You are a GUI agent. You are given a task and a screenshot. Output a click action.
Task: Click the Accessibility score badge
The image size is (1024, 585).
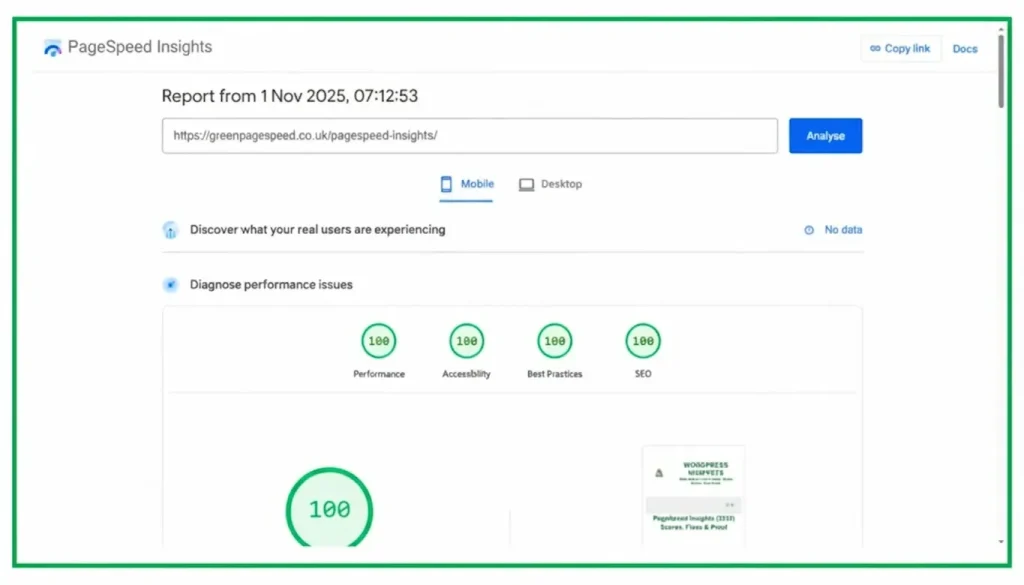coord(466,340)
